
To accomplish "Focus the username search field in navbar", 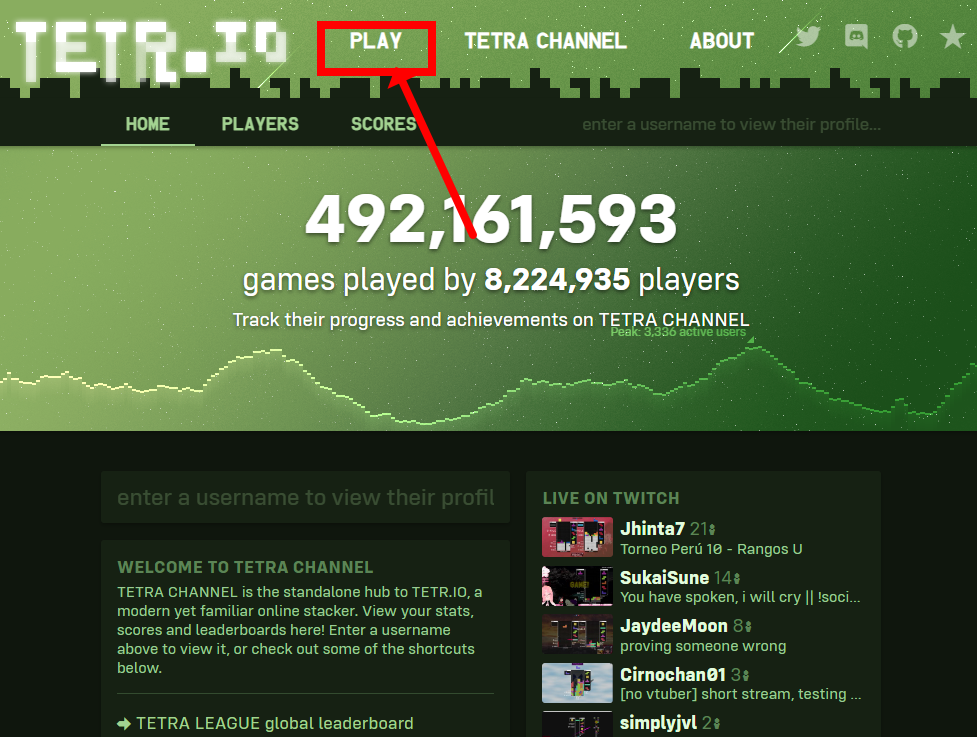I will tap(731, 125).
